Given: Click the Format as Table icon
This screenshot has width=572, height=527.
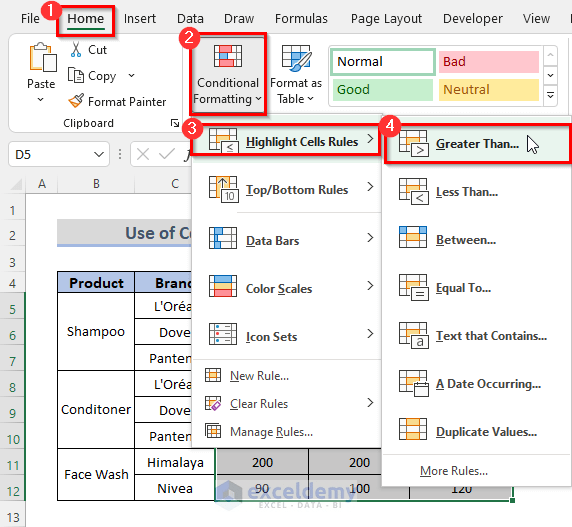Looking at the screenshot, I should [x=297, y=58].
